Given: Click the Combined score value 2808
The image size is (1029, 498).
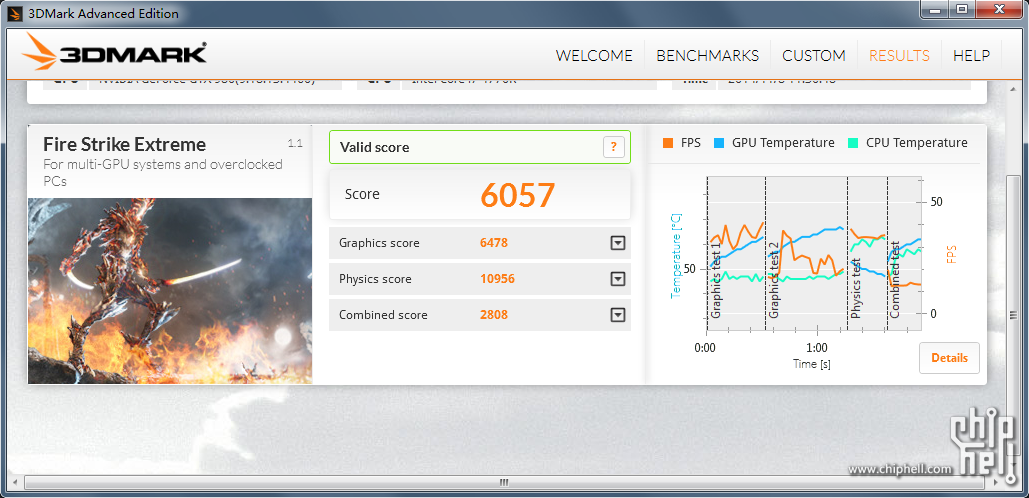Looking at the screenshot, I should point(494,316).
